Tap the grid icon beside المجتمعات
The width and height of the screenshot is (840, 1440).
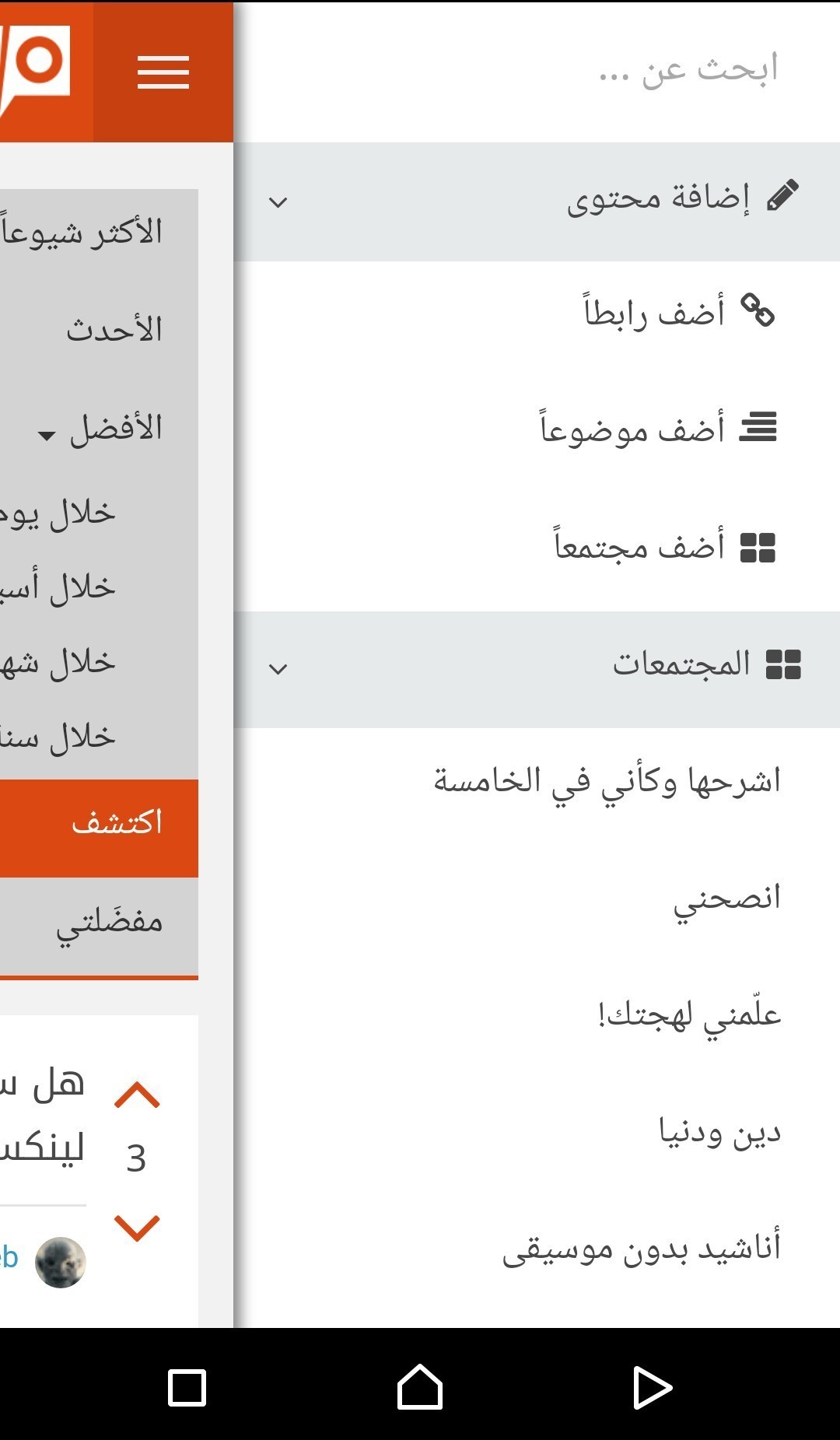point(783,664)
